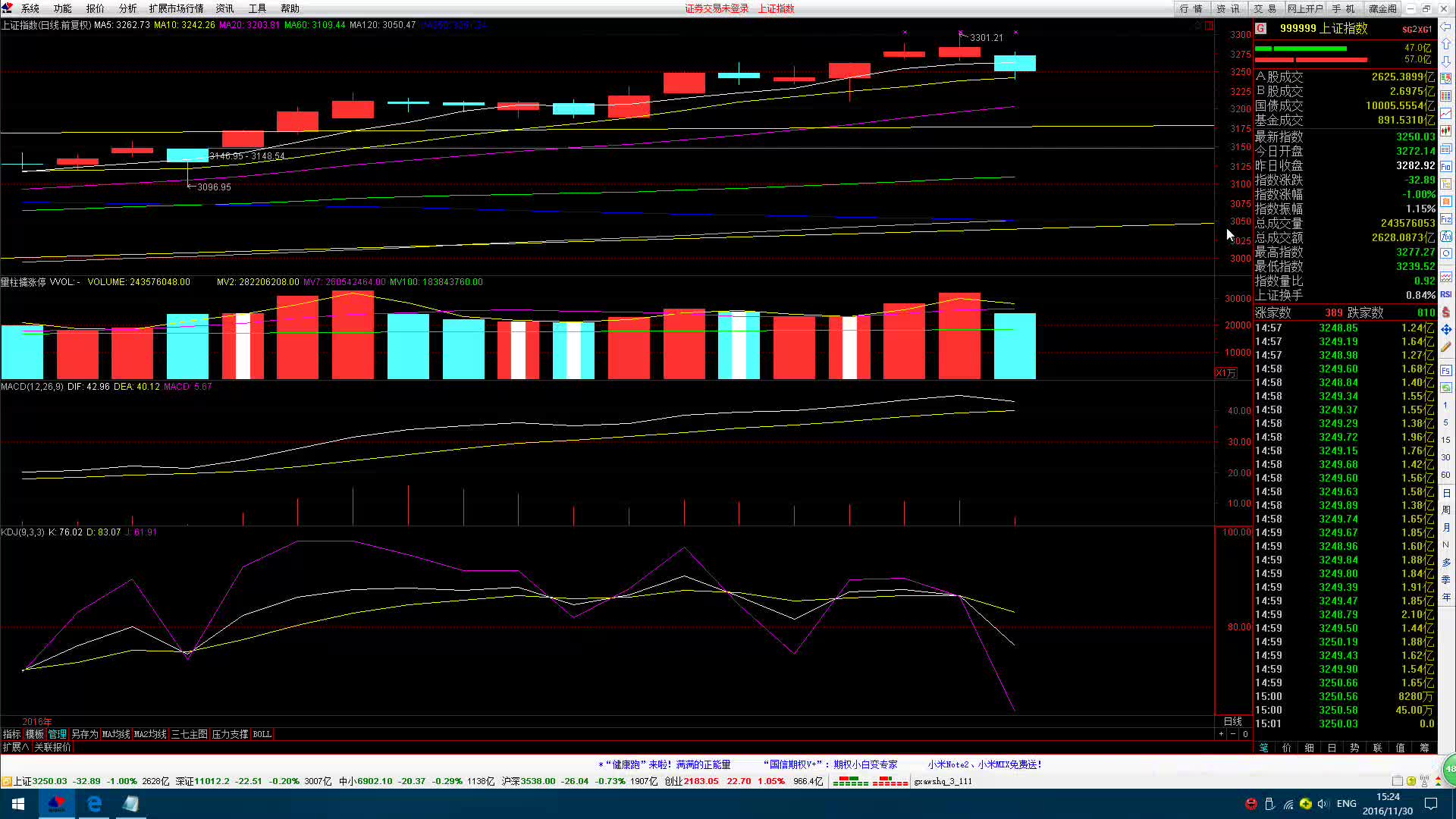The width and height of the screenshot is (1456, 819).
Task: Select the MA均线 template tab
Action: (x=116, y=734)
